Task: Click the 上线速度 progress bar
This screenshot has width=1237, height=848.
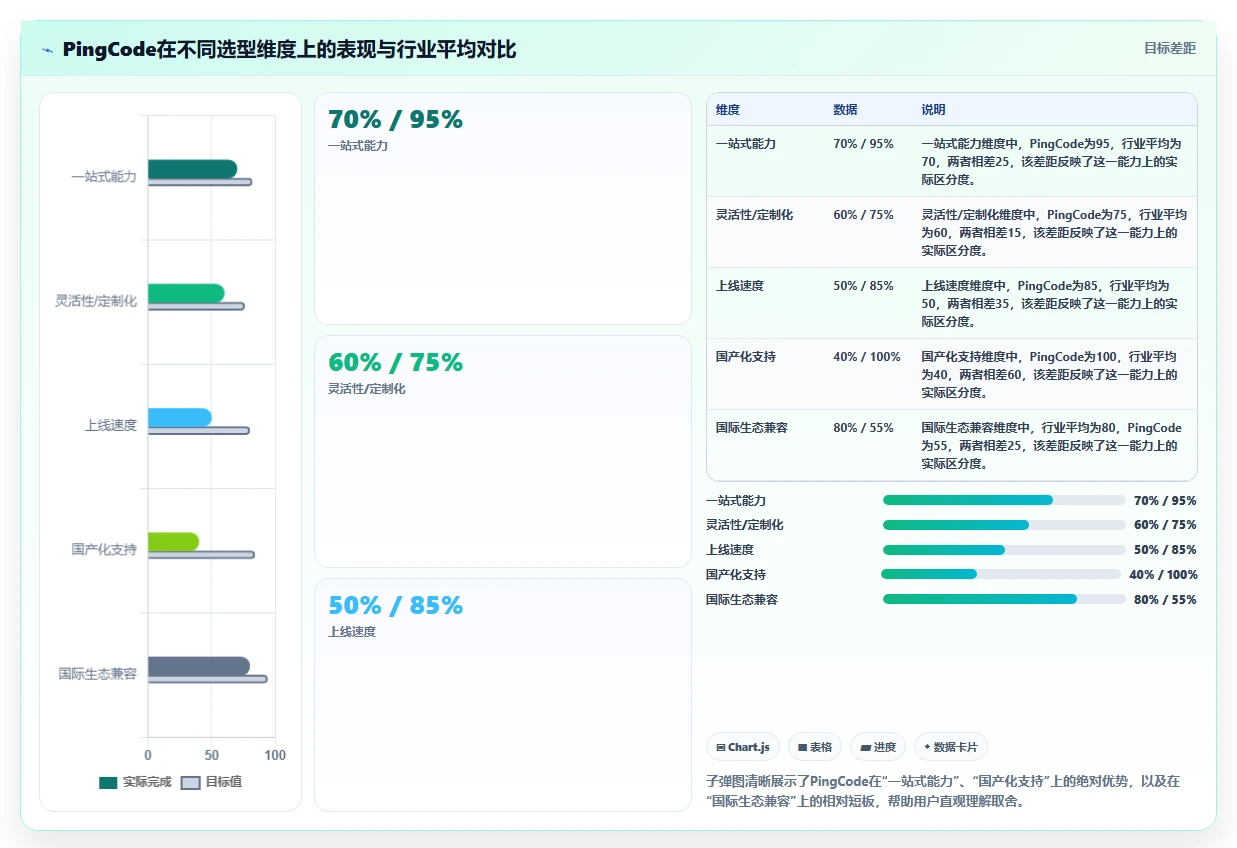Action: tap(1004, 550)
